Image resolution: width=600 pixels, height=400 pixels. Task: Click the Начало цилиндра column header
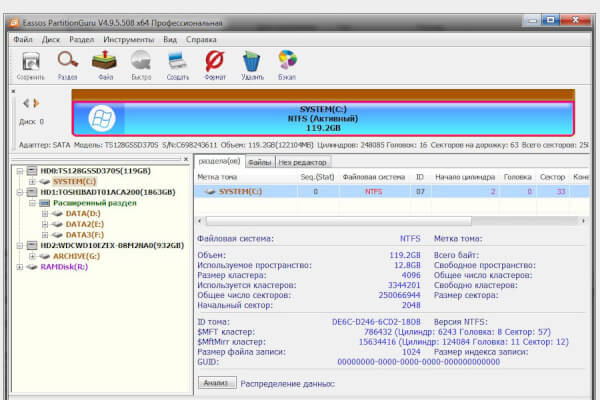tap(465, 177)
